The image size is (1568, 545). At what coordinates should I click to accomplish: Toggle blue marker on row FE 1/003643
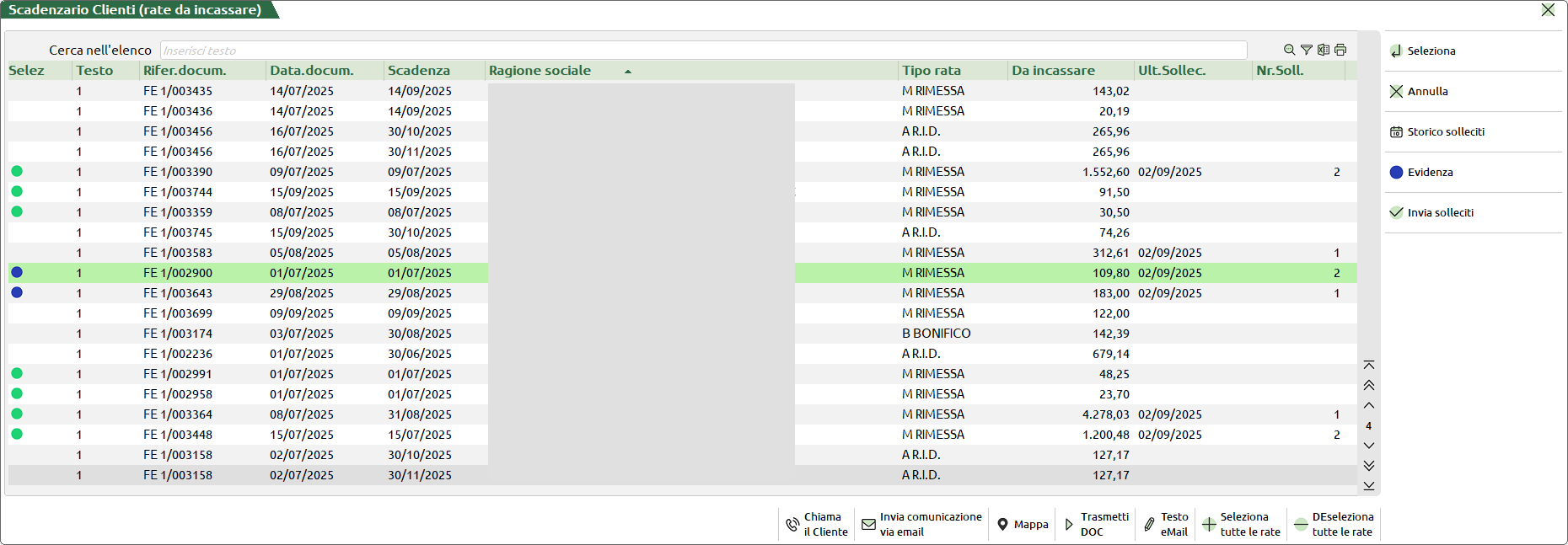coord(17,293)
